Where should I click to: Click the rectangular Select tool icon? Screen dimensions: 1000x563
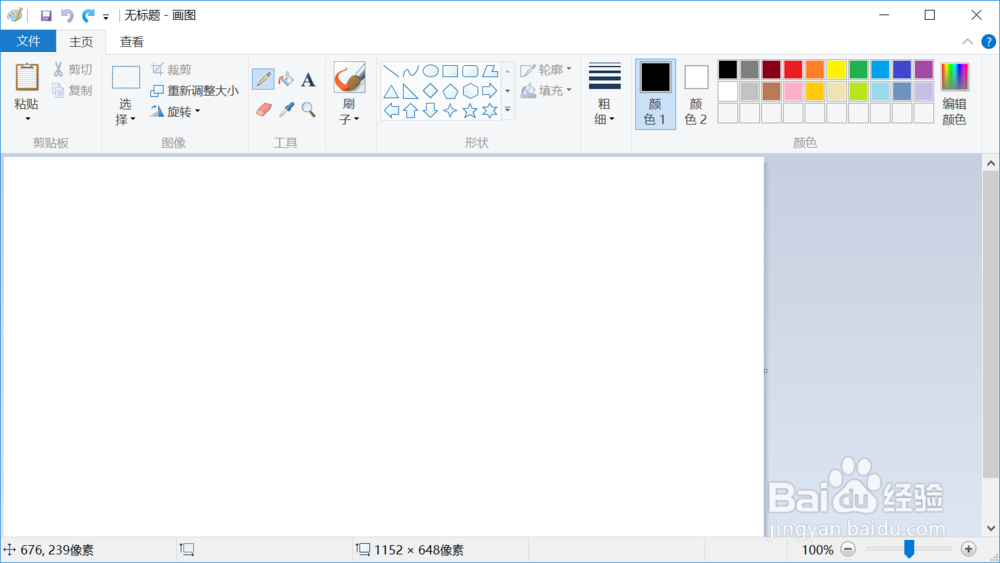(126, 78)
